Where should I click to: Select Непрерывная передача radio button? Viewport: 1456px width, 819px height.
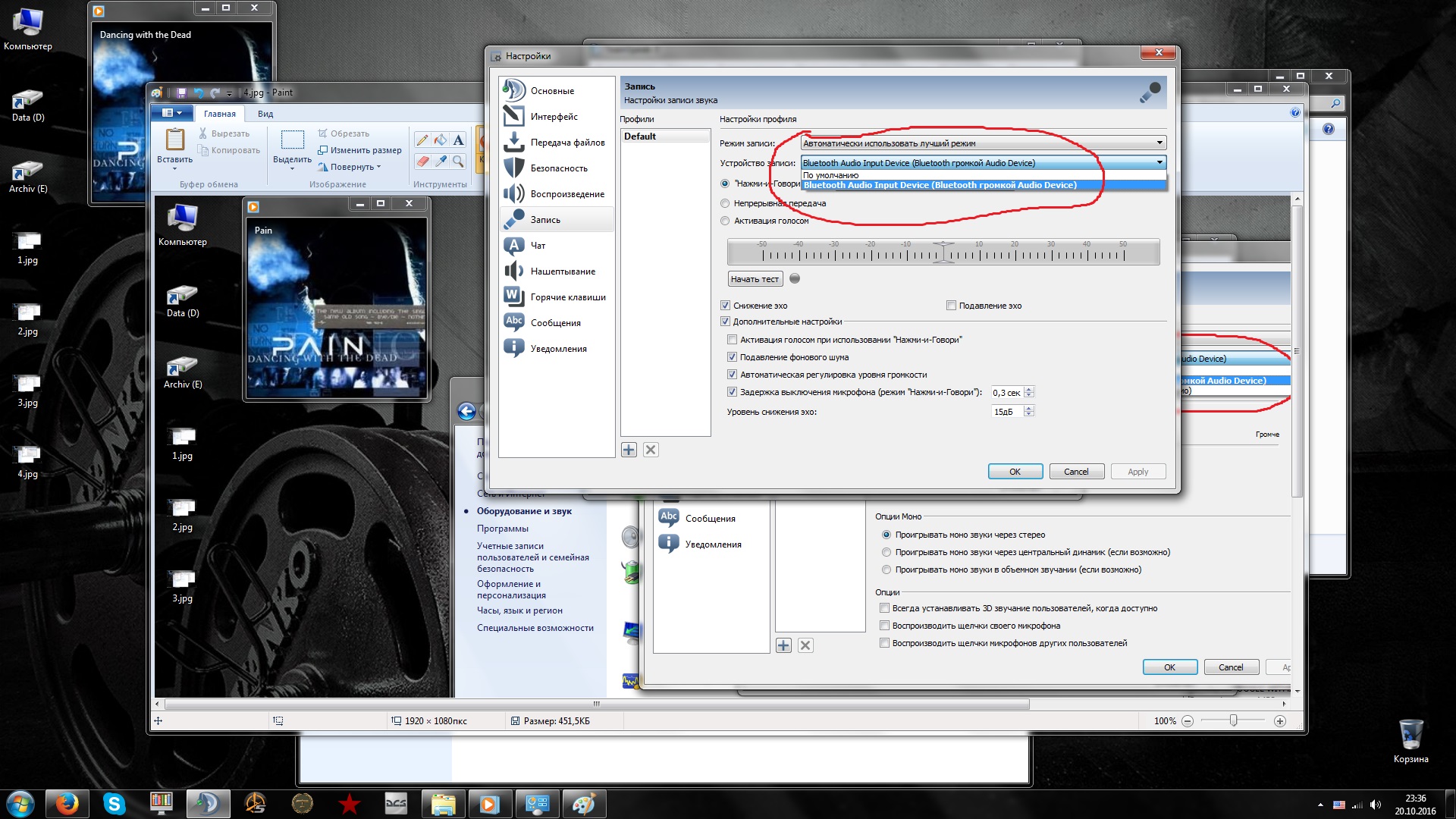tap(725, 203)
